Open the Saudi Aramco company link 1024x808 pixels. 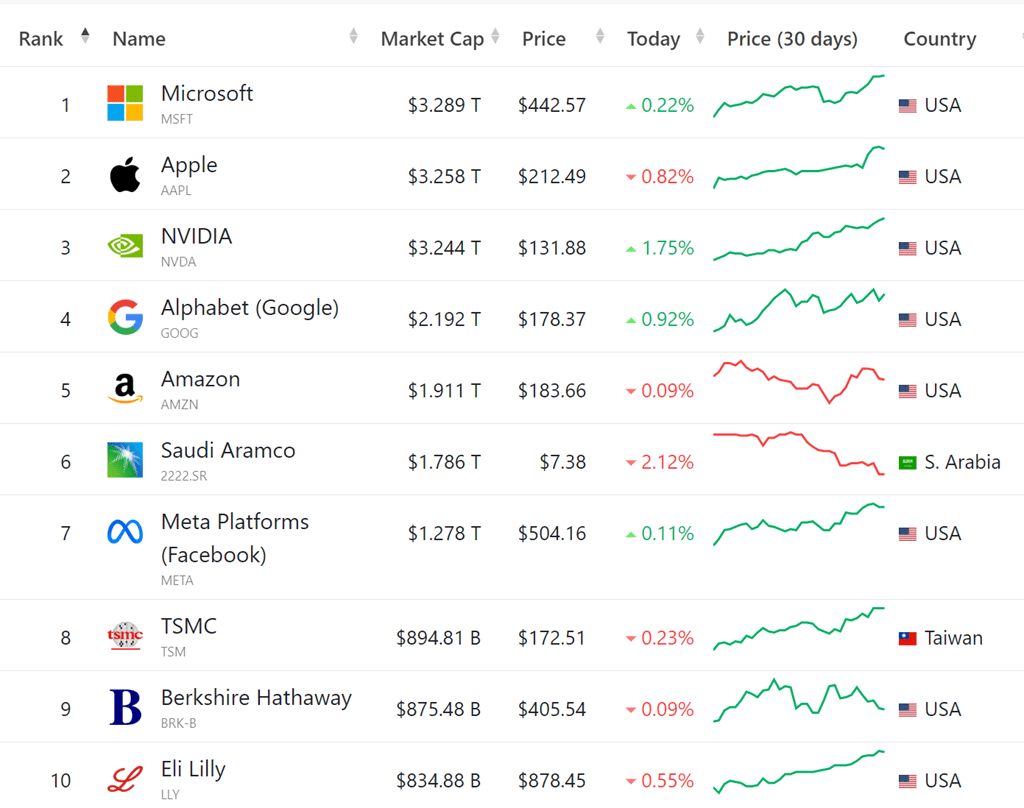pos(228,451)
